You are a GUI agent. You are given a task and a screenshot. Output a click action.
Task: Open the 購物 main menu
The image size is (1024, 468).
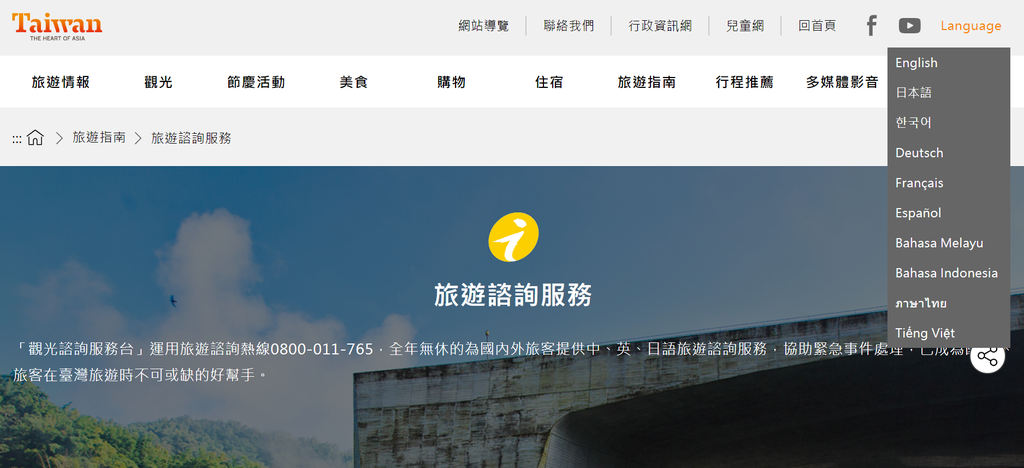pyautogui.click(x=451, y=82)
